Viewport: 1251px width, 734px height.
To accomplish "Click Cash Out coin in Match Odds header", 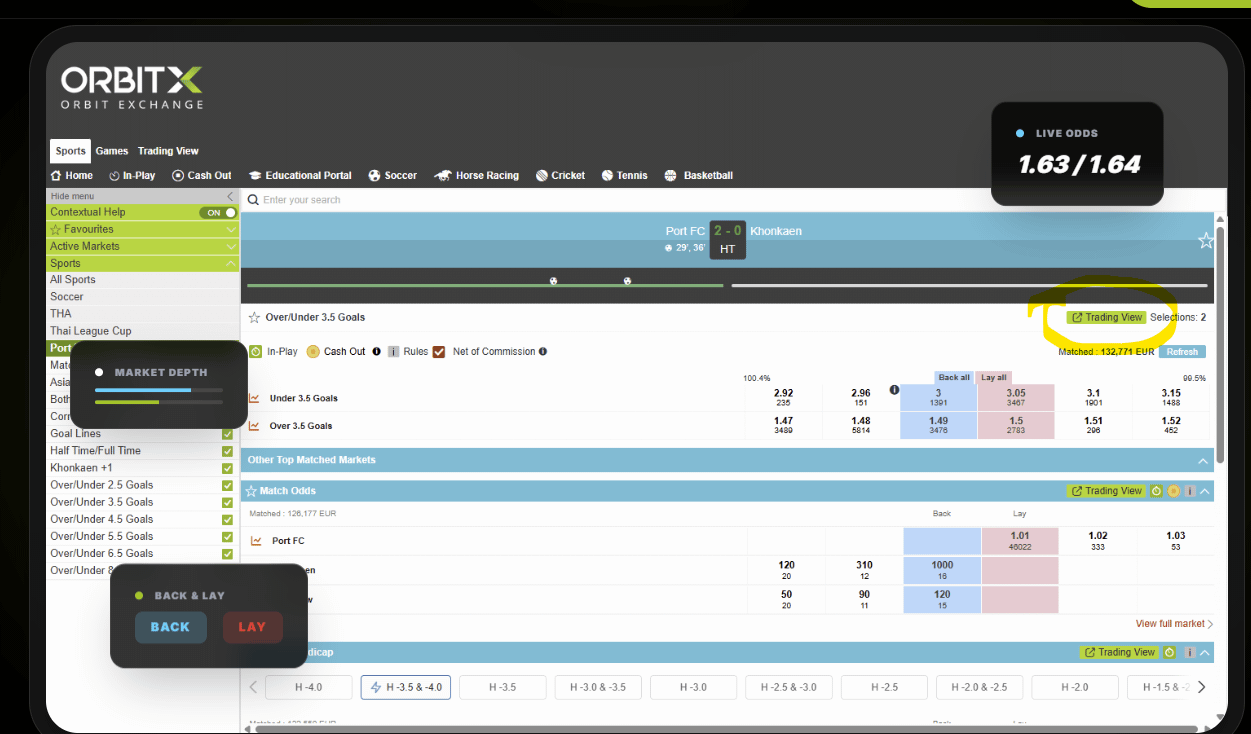I will pos(1173,491).
